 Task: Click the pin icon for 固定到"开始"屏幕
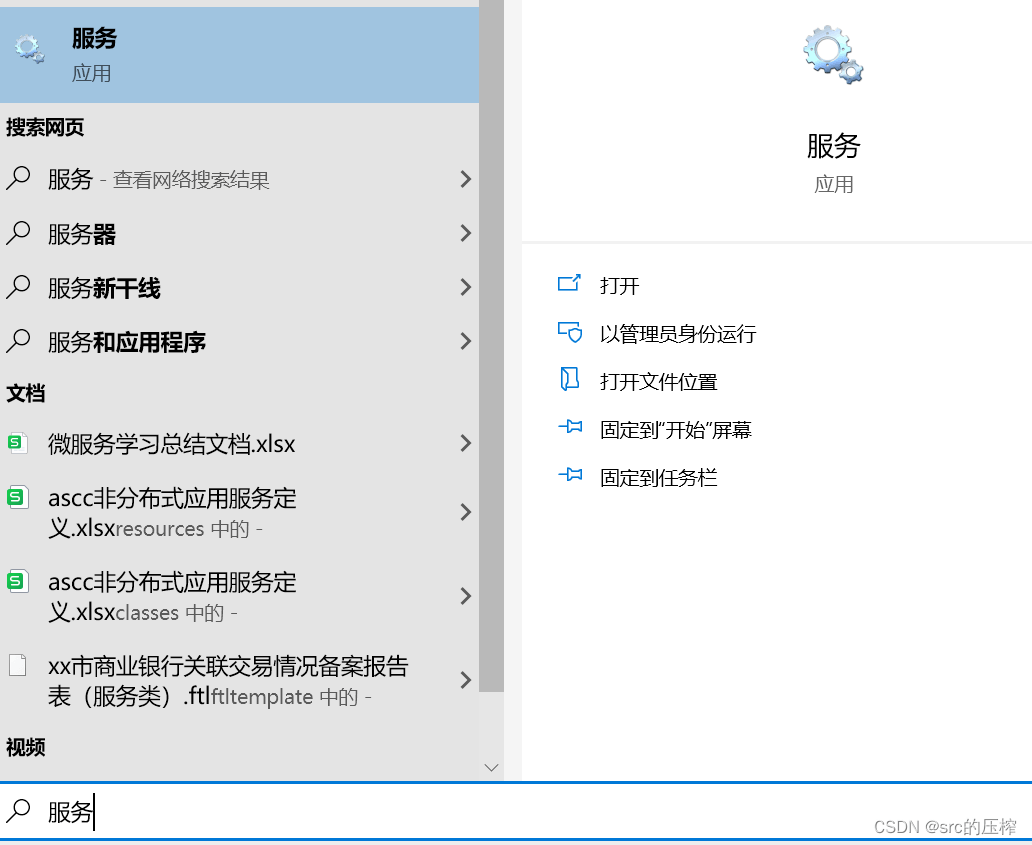(x=570, y=426)
